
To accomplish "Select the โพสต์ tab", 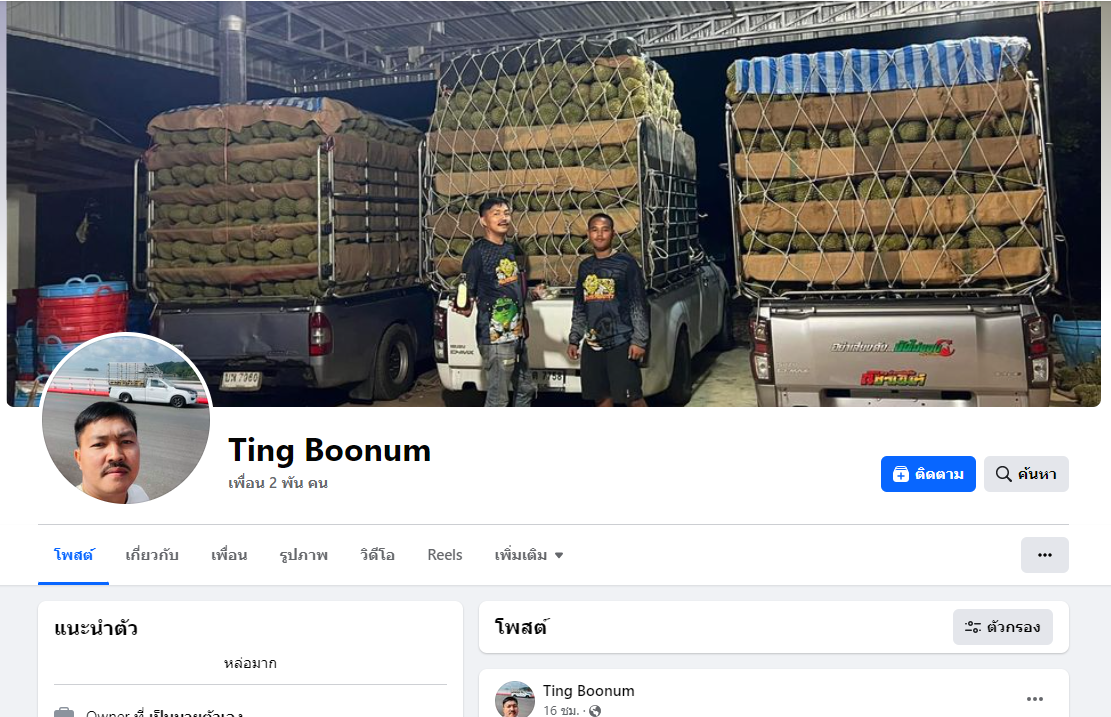I will (73, 555).
